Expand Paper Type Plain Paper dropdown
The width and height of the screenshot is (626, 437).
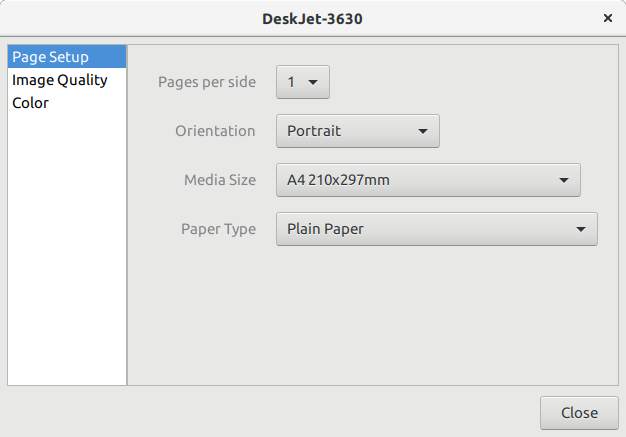[x=437, y=229]
